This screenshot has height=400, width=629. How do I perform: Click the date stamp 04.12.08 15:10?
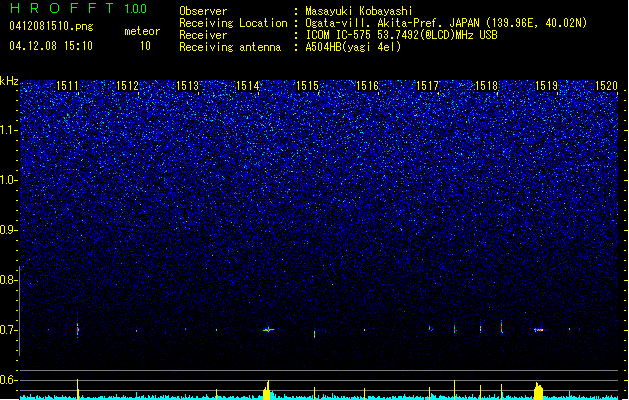(51, 45)
